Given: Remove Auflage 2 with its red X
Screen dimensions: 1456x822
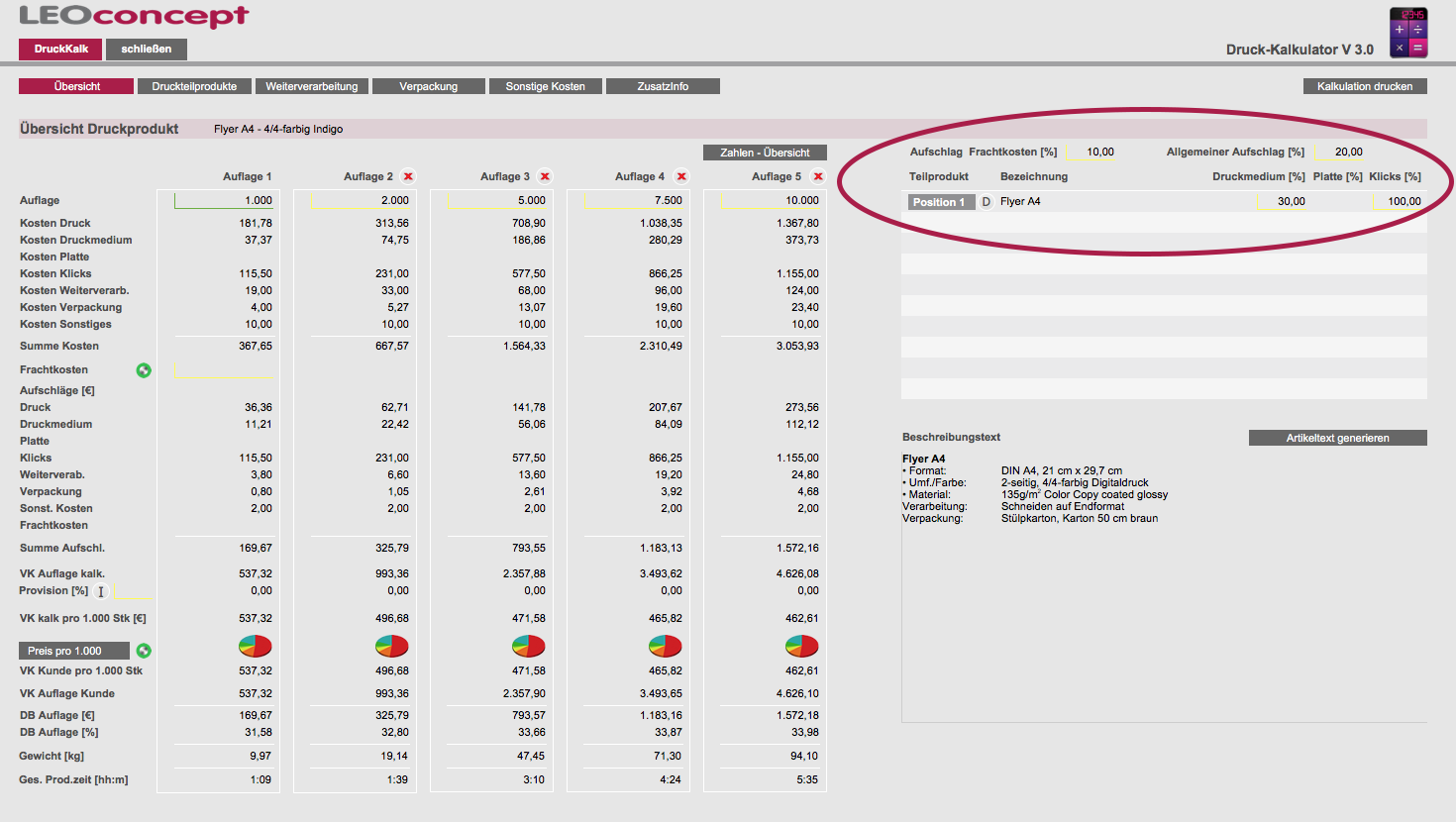Looking at the screenshot, I should point(408,176).
